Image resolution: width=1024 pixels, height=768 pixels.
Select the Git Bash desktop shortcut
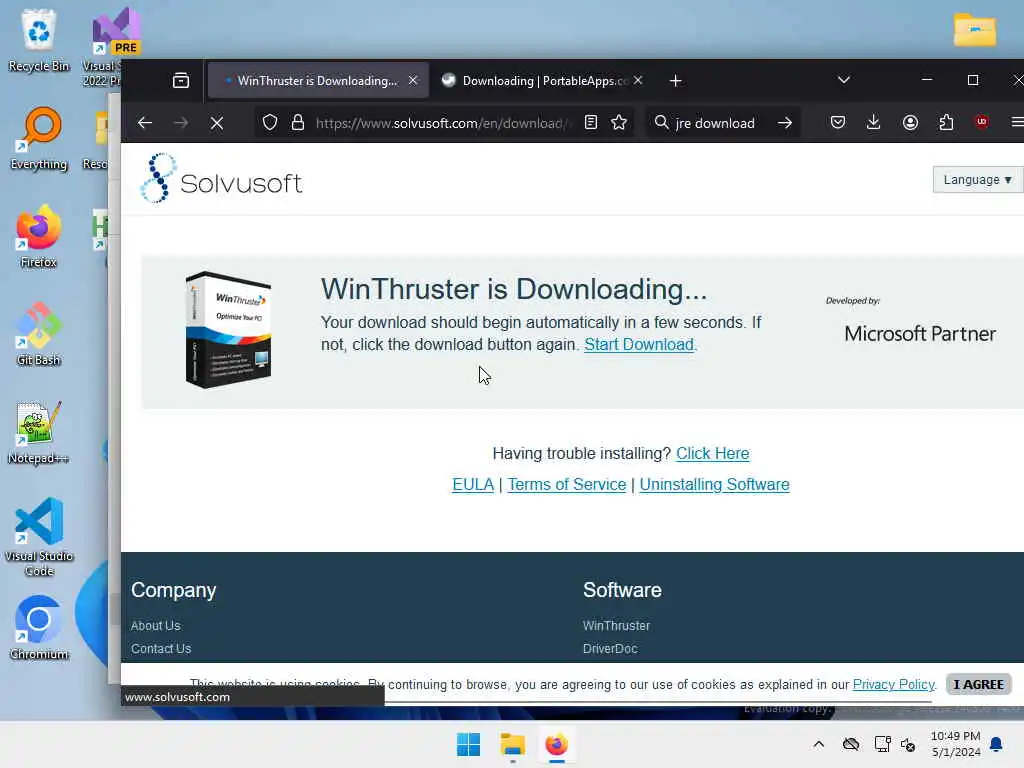(x=39, y=334)
